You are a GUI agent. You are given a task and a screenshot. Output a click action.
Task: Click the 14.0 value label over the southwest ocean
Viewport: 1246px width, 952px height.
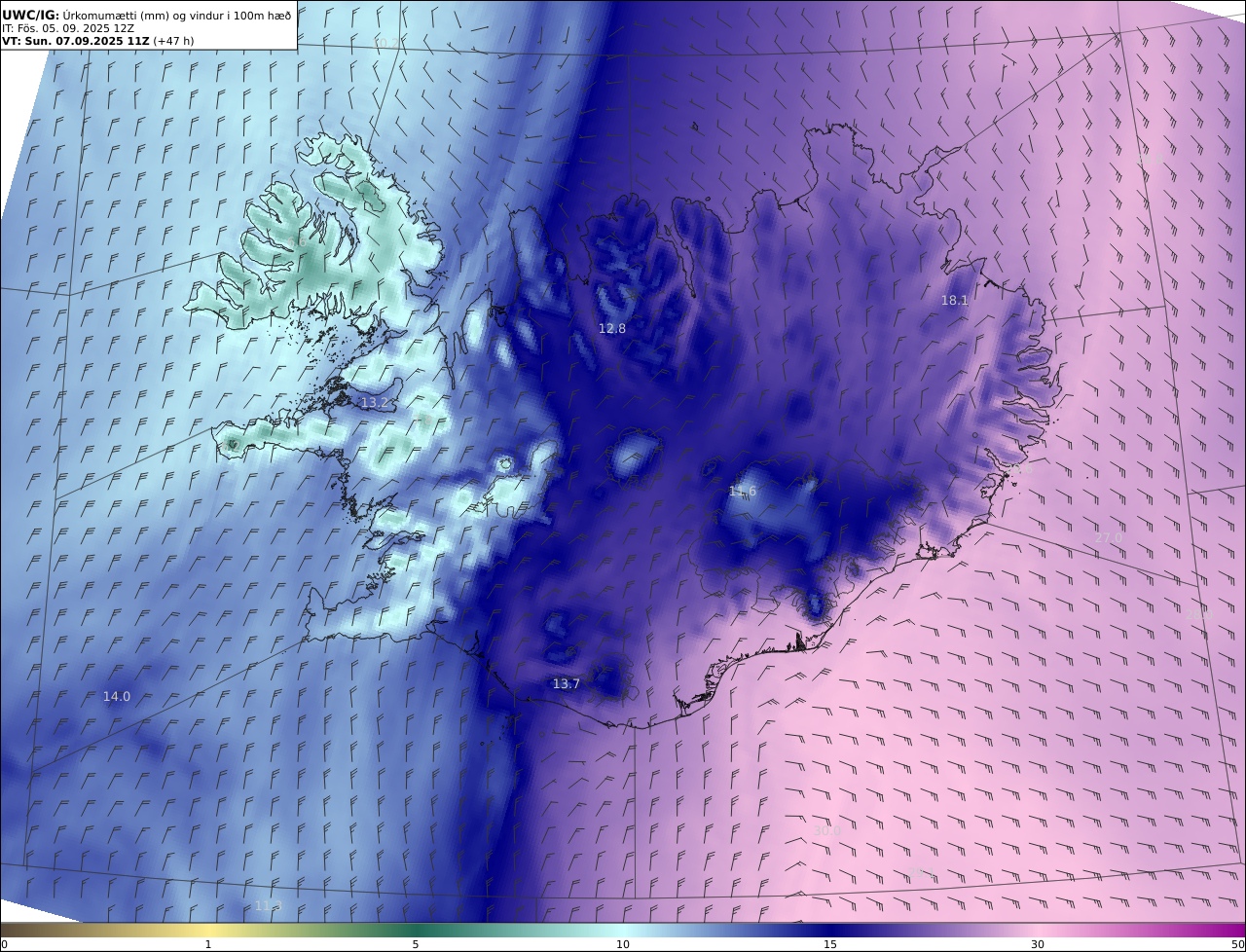pos(117,697)
